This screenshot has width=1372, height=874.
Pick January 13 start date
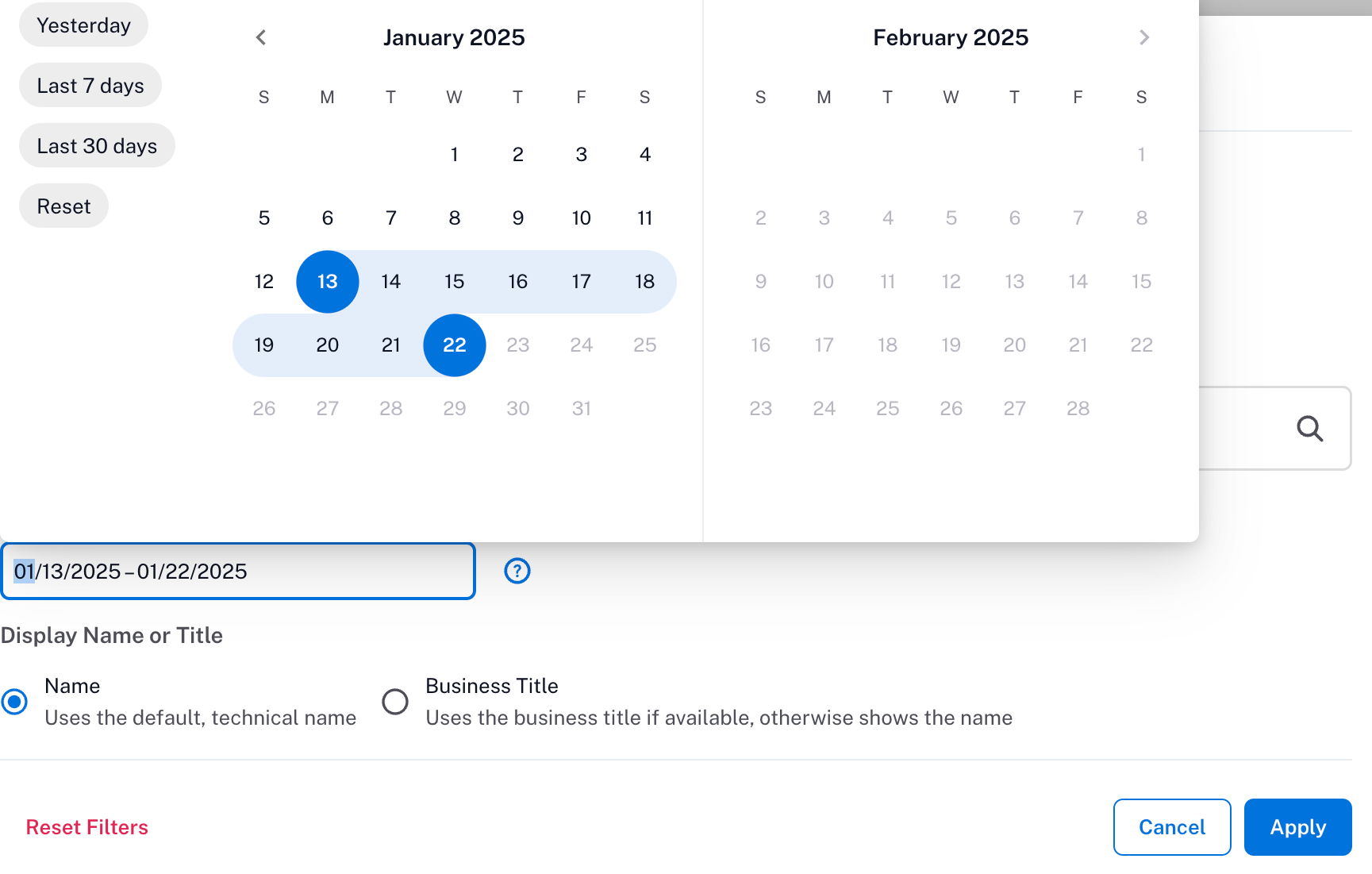point(328,282)
